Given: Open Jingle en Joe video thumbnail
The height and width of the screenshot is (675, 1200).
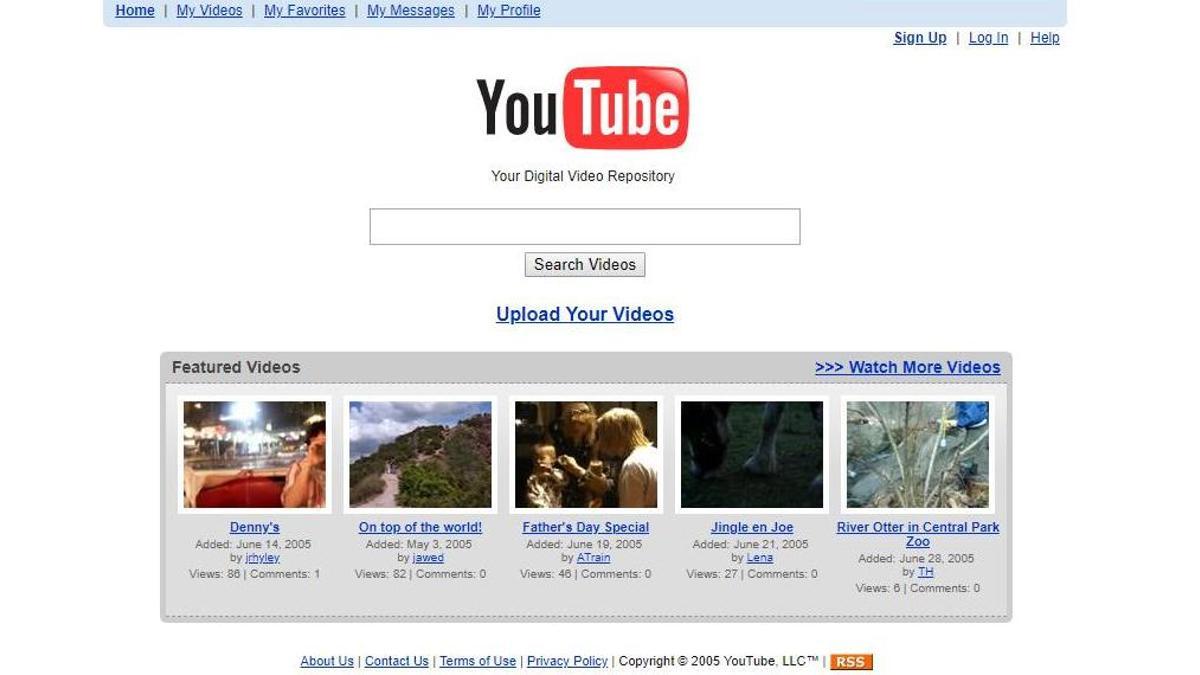Looking at the screenshot, I should click(x=752, y=455).
